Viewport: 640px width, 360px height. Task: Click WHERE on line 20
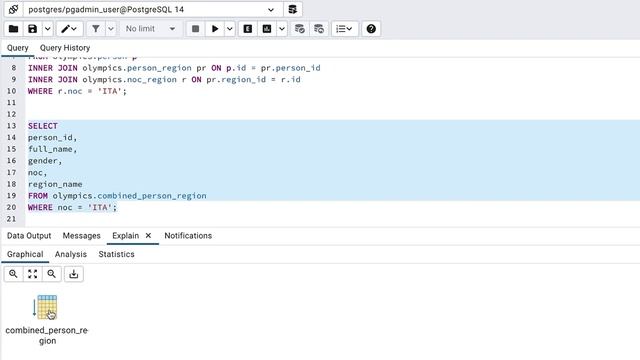pyautogui.click(x=40, y=207)
